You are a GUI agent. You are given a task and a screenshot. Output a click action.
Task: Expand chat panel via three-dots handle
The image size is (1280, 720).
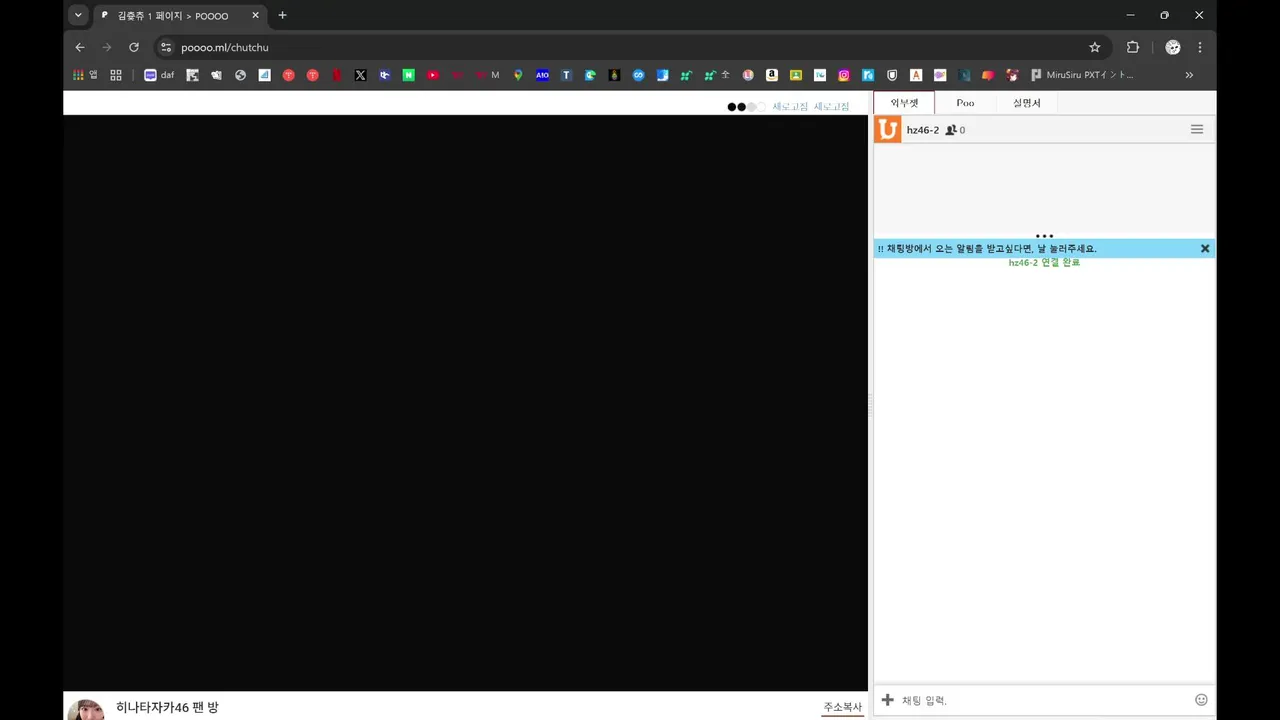1044,236
